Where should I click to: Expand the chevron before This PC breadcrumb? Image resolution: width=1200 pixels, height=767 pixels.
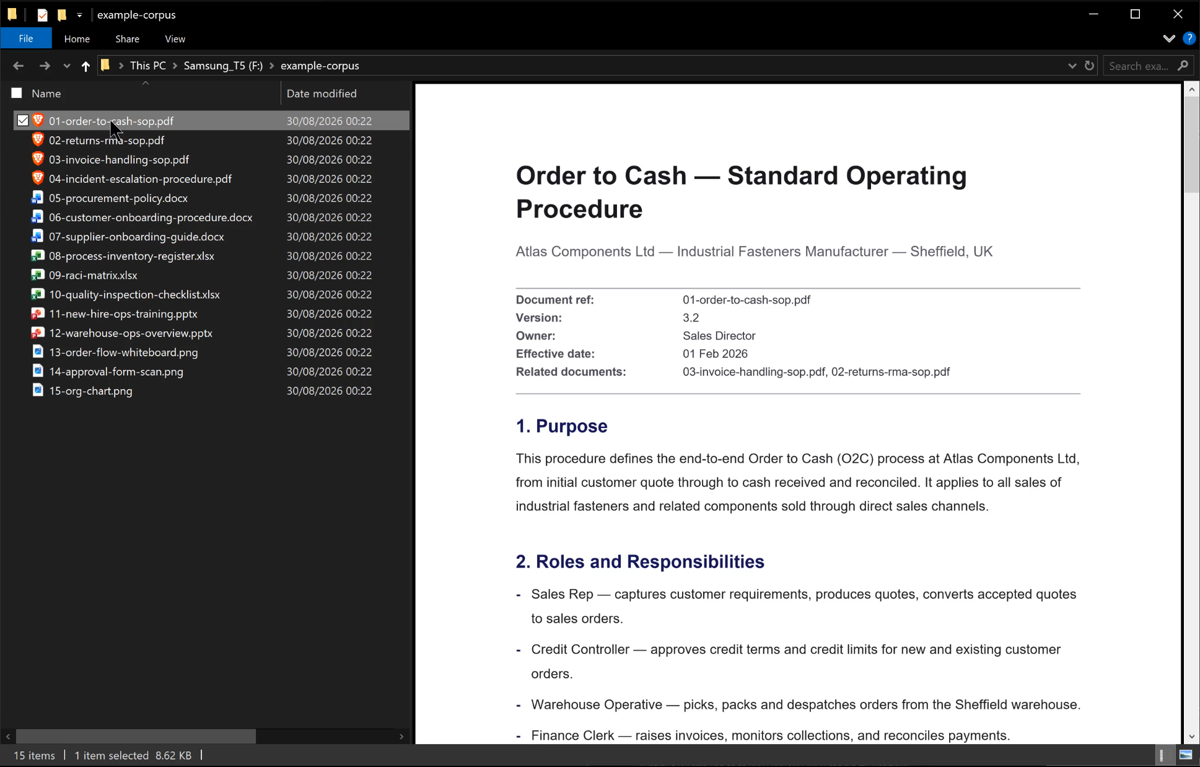[x=121, y=66]
